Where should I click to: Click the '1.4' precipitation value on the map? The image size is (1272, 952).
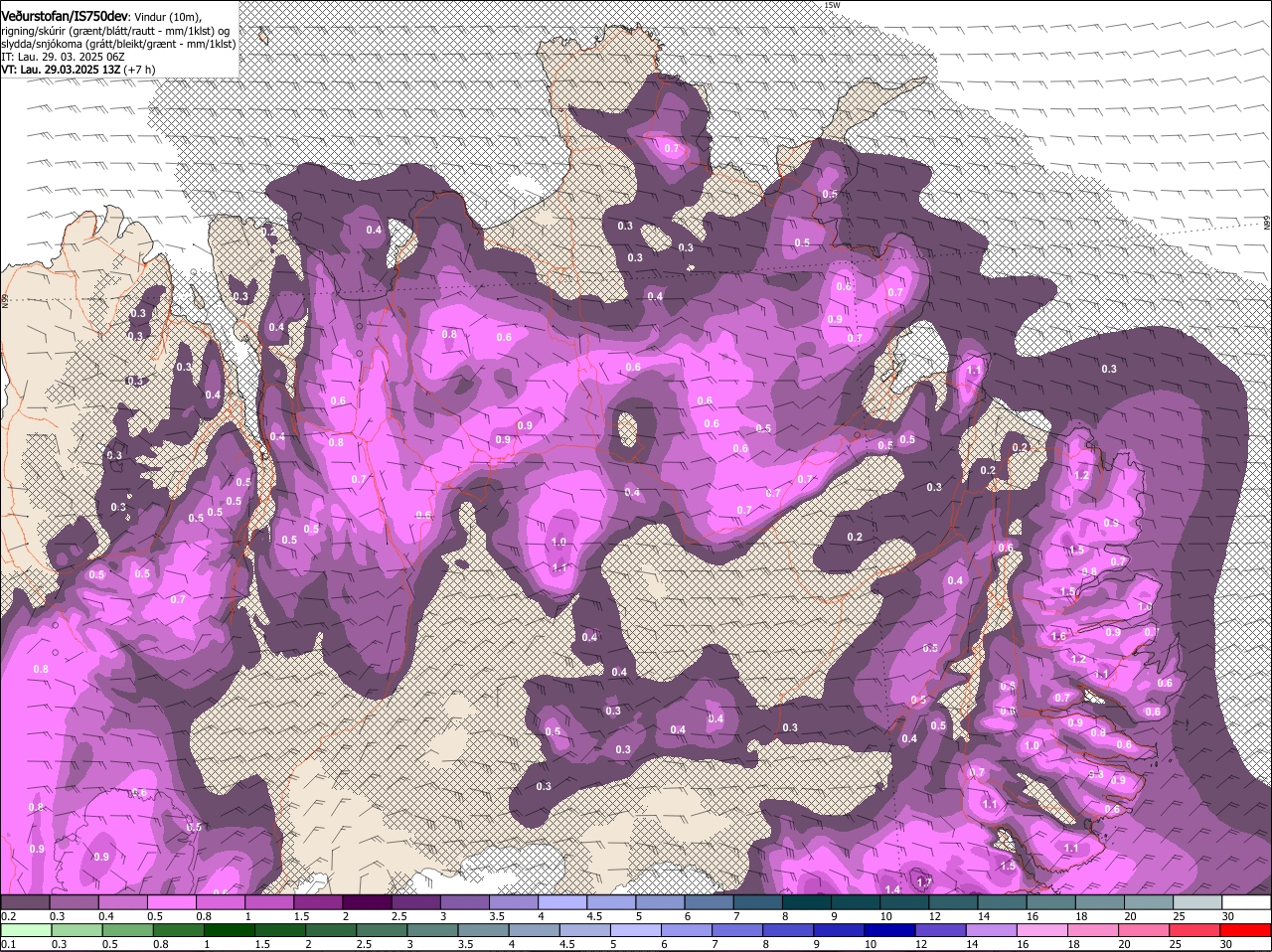[891, 889]
